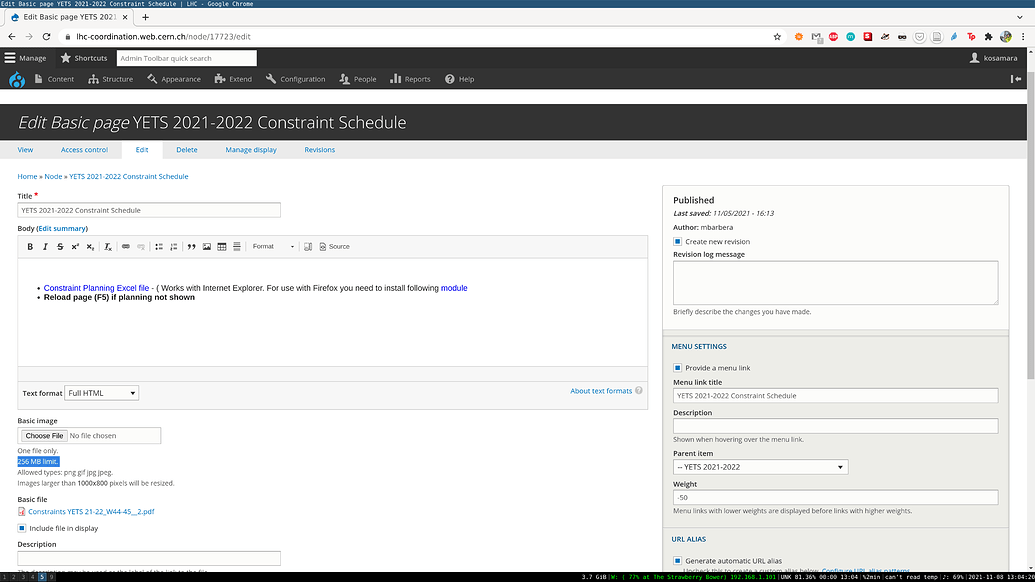The width and height of the screenshot is (1035, 582).
Task: Insert a link using the link icon
Action: point(125,247)
